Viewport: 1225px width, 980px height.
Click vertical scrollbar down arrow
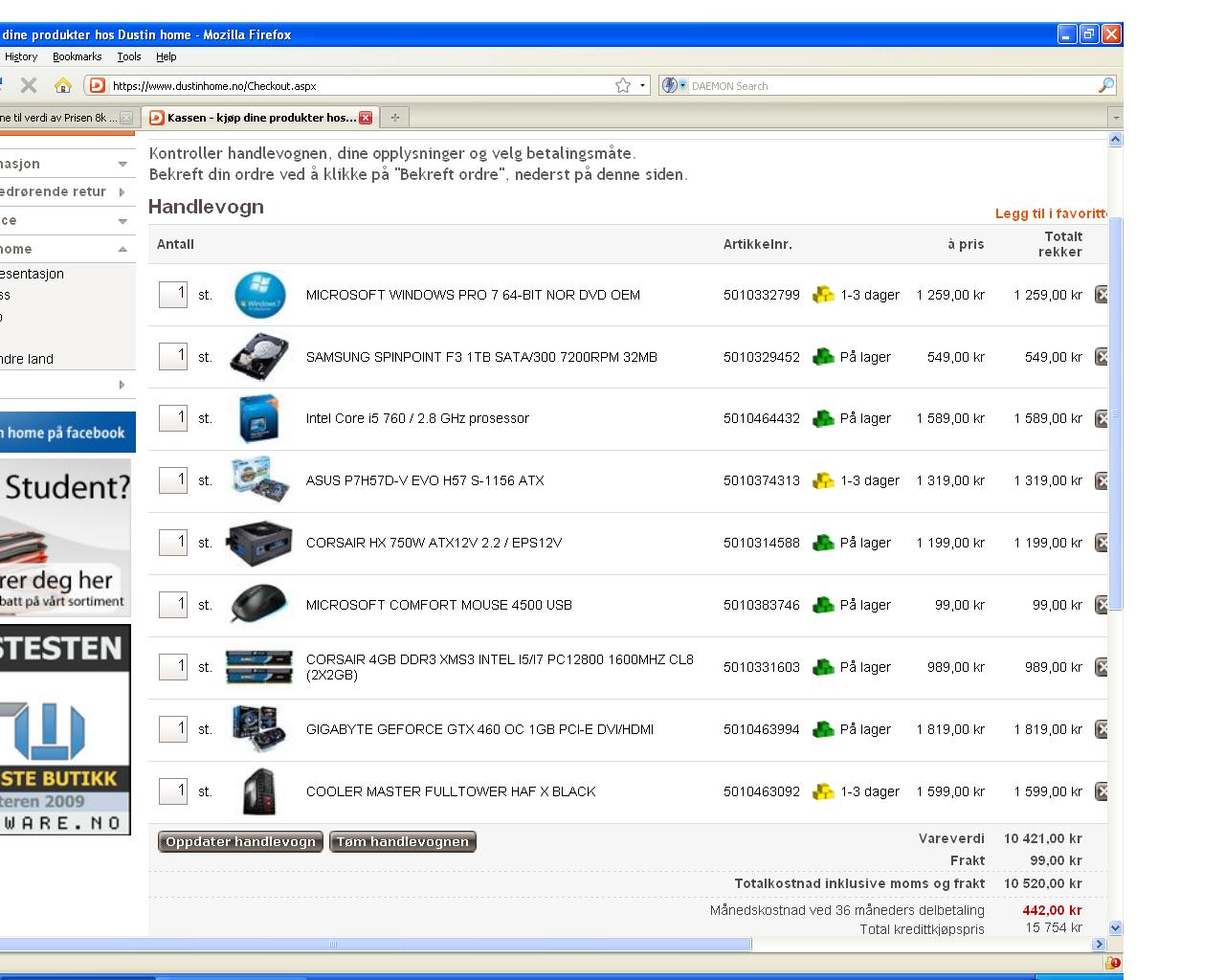click(1115, 927)
